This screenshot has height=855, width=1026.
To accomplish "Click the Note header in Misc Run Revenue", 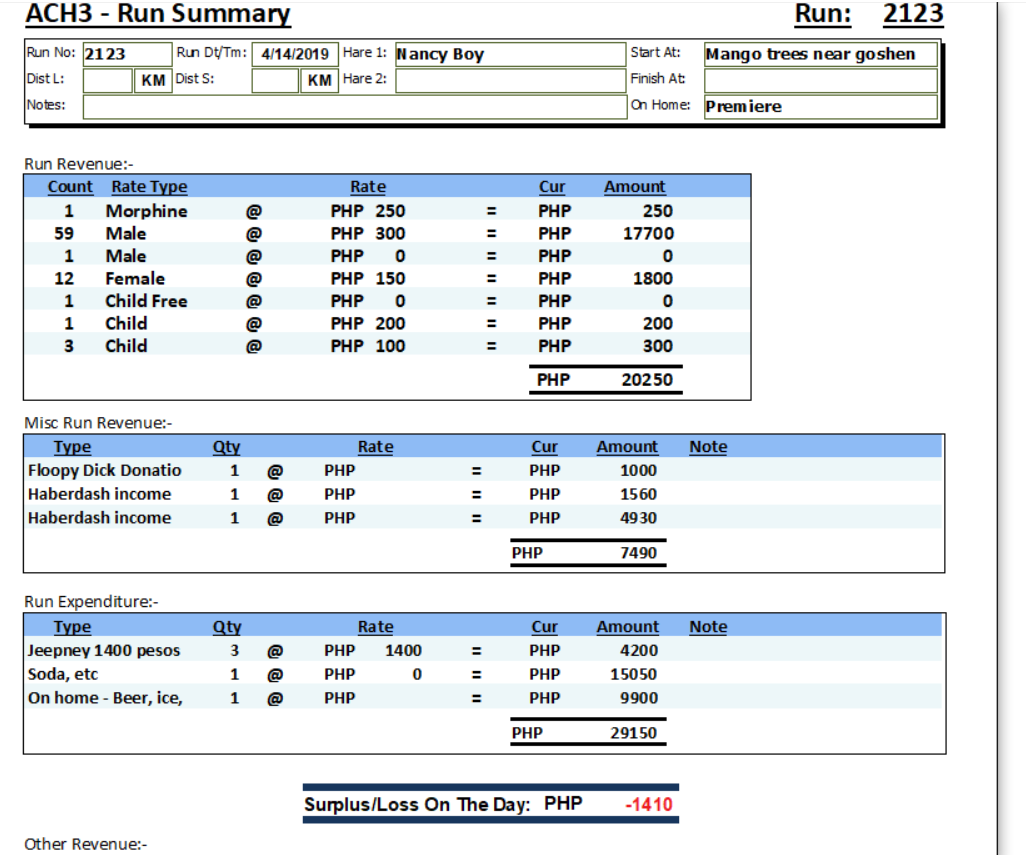I will pos(708,447).
